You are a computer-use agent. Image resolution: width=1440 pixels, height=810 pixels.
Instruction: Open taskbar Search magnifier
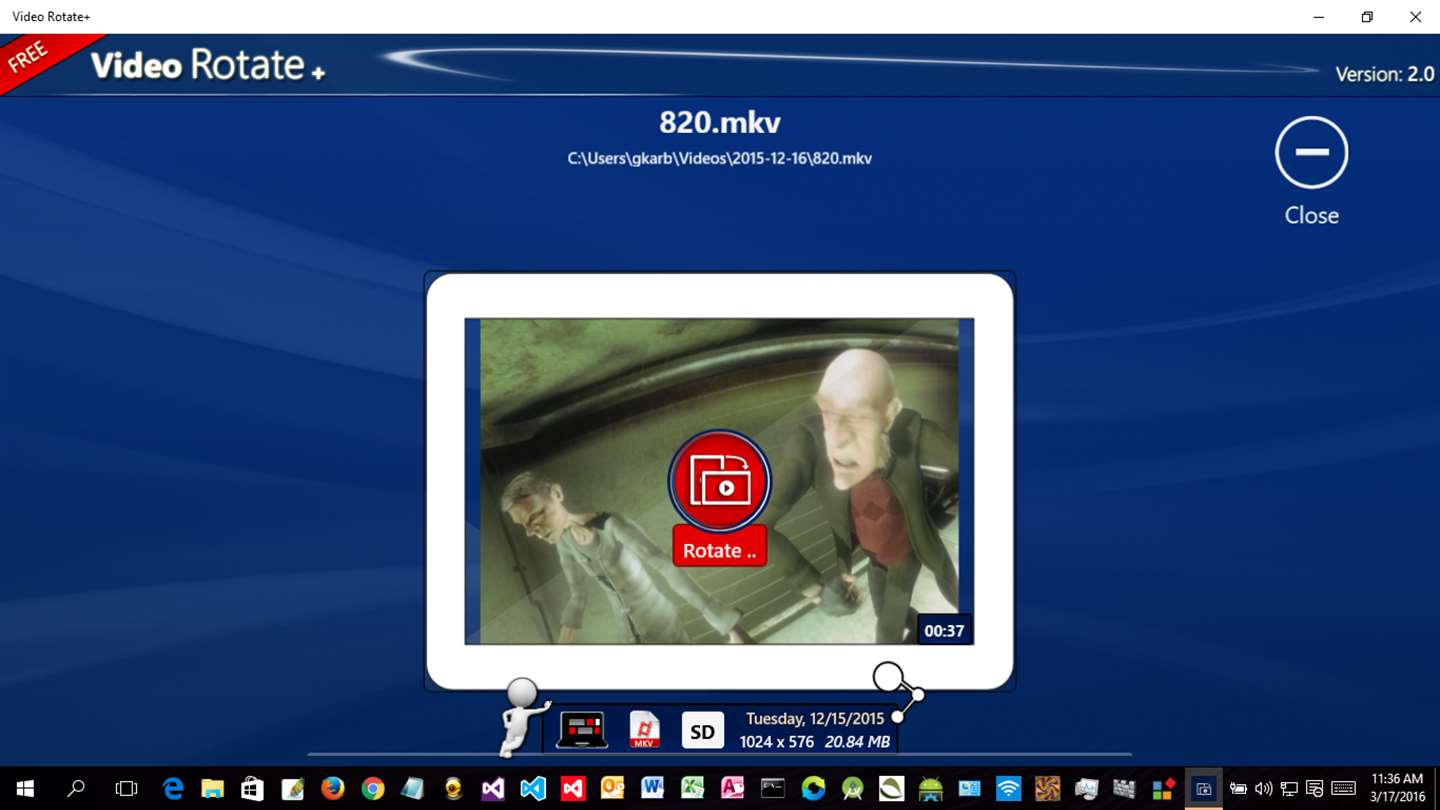tap(75, 789)
